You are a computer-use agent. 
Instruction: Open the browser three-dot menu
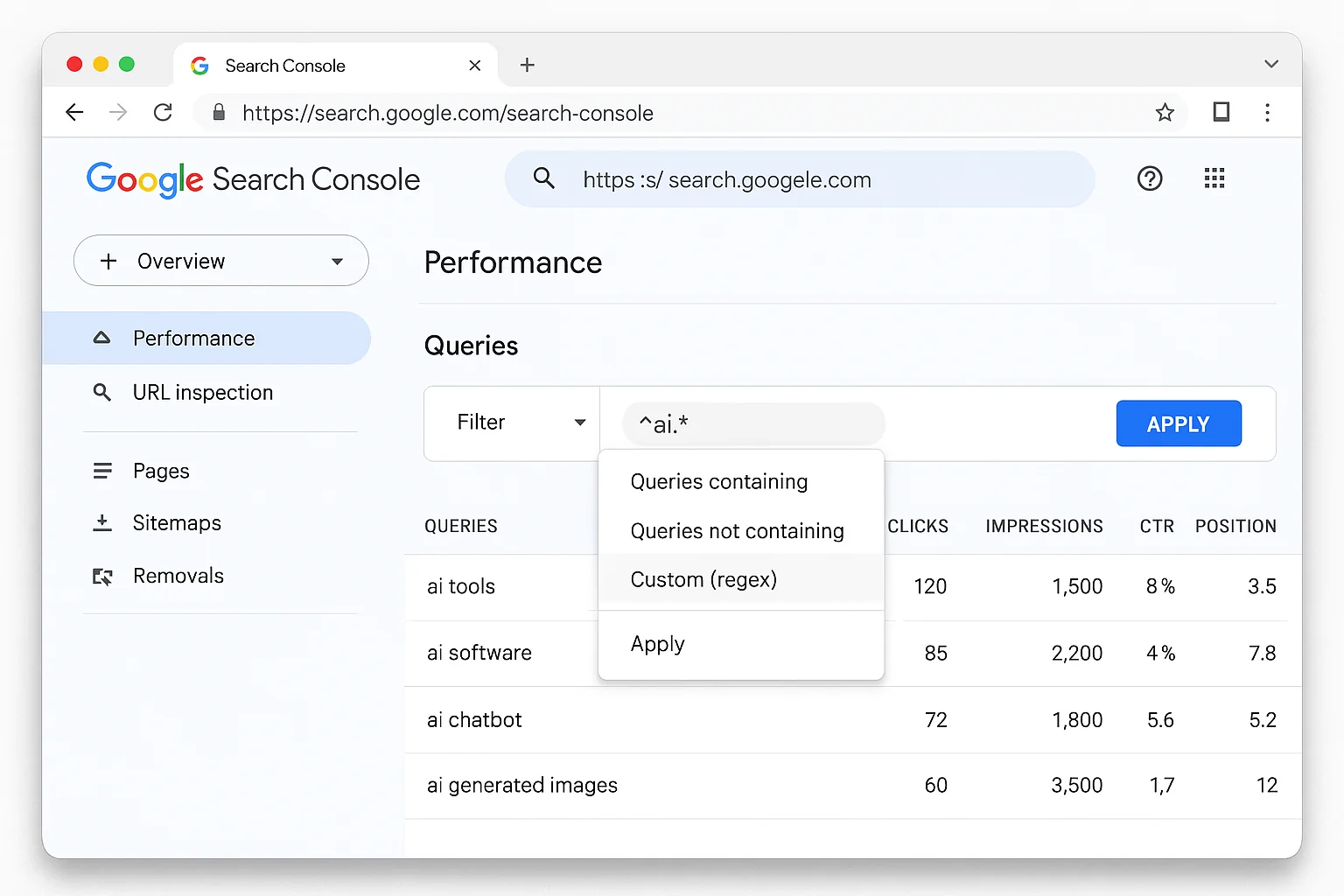(1266, 113)
